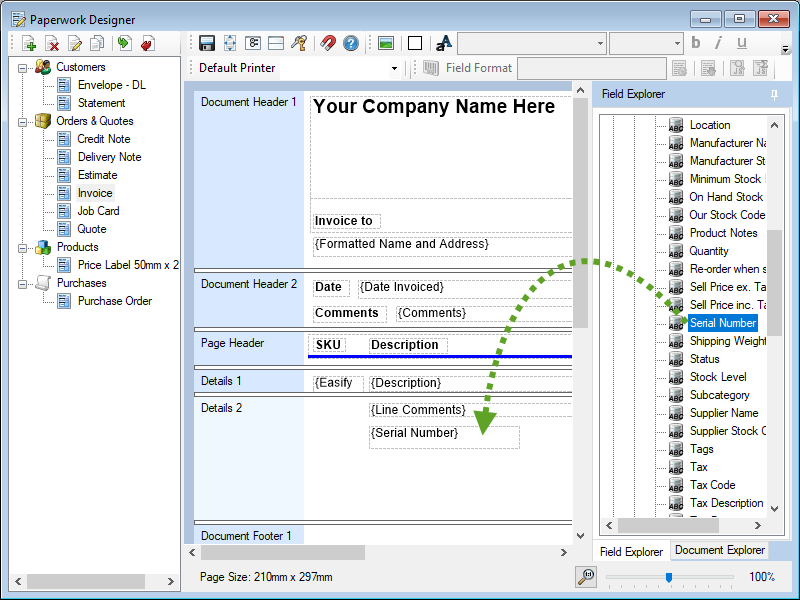The height and width of the screenshot is (600, 800).
Task: Switch to the Document Explorer tab
Action: point(719,550)
